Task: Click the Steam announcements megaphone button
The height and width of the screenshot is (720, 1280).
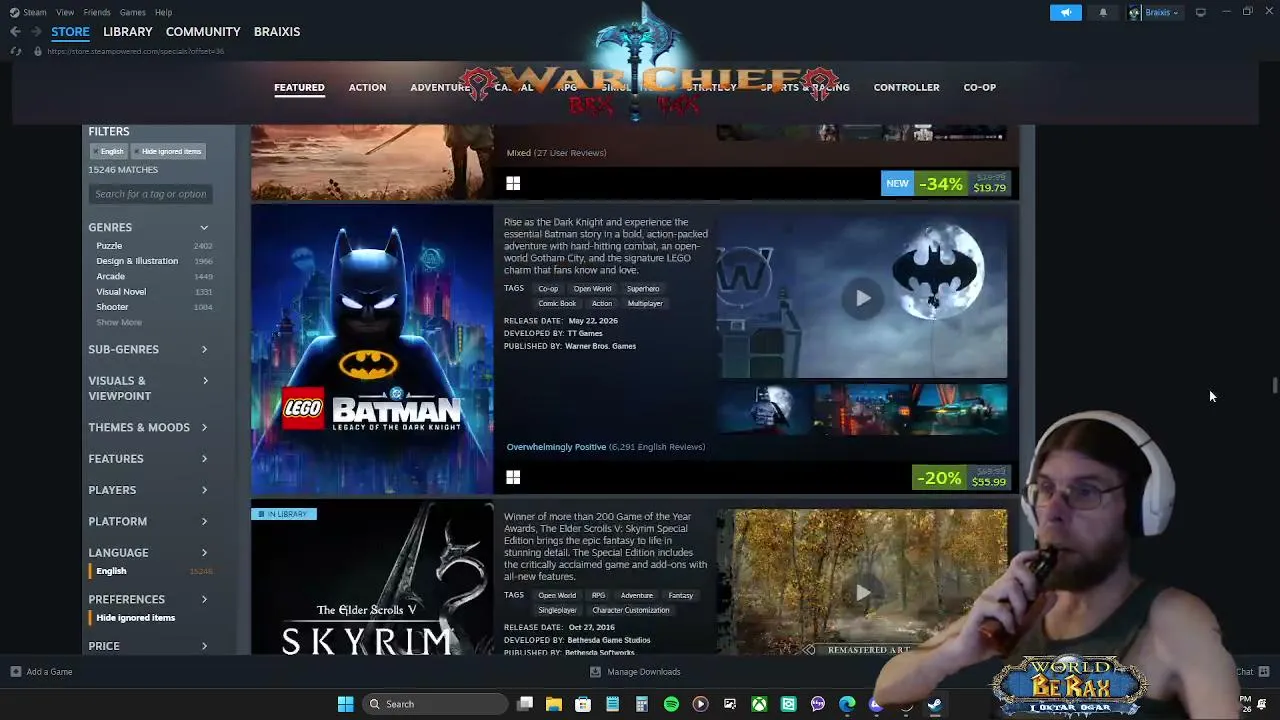Action: pyautogui.click(x=1066, y=12)
